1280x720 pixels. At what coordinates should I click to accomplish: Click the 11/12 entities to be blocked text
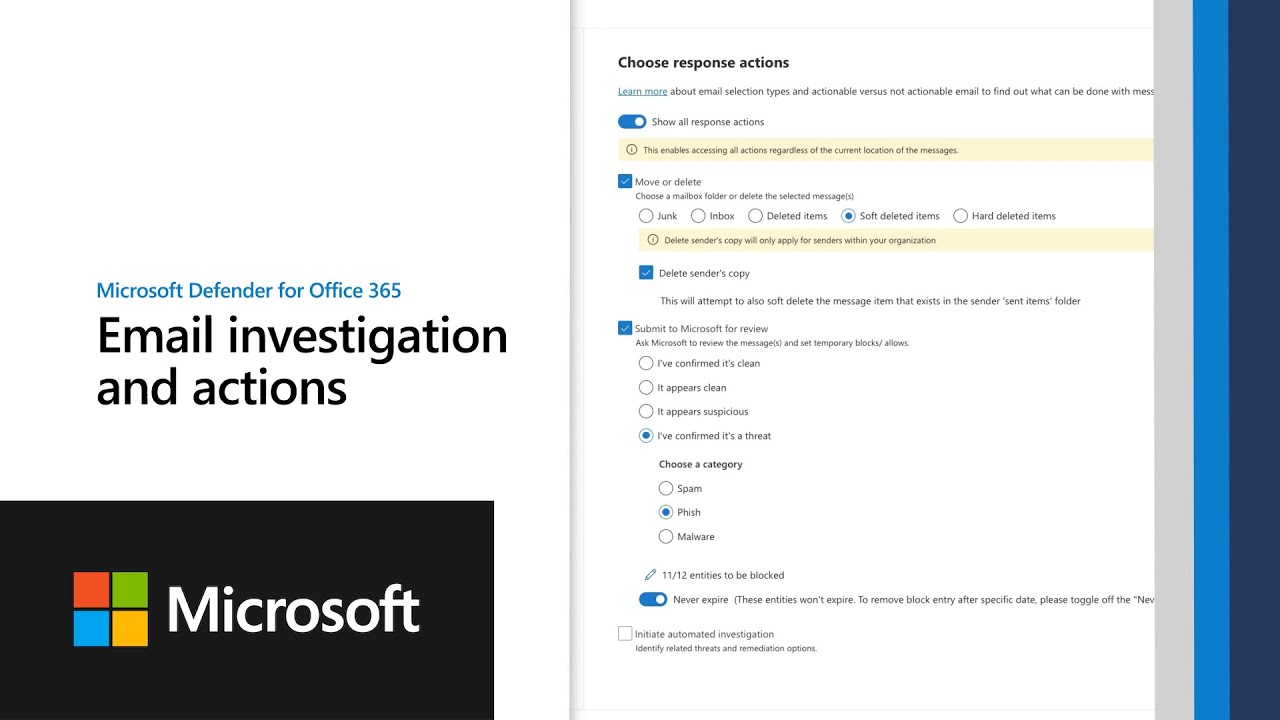click(x=723, y=575)
